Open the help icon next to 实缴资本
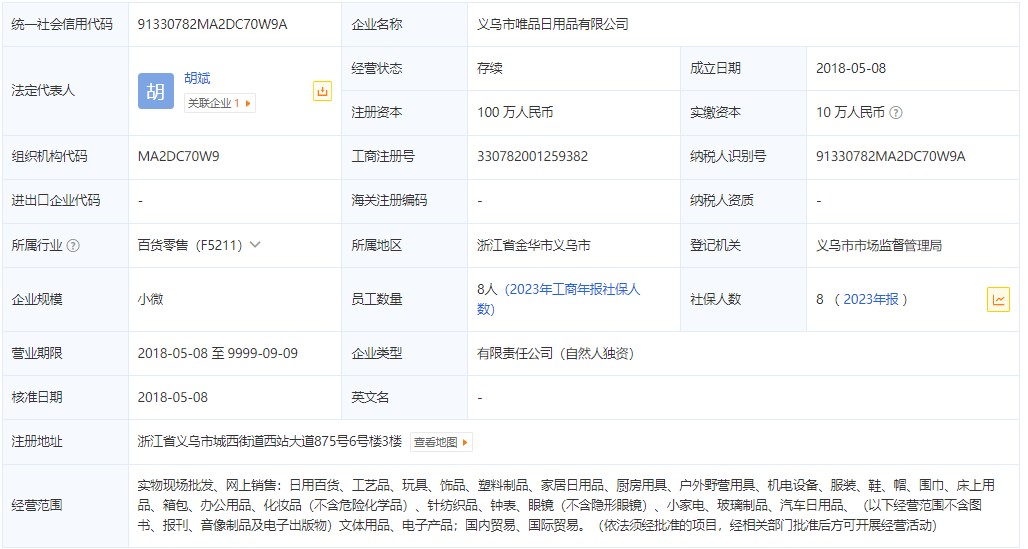The height and width of the screenshot is (549, 1028). 896,113
